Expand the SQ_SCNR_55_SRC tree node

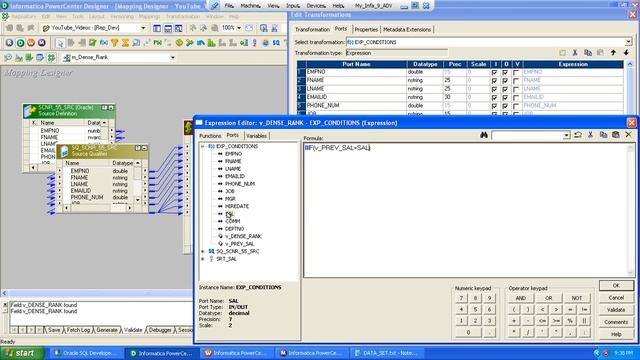(203, 251)
